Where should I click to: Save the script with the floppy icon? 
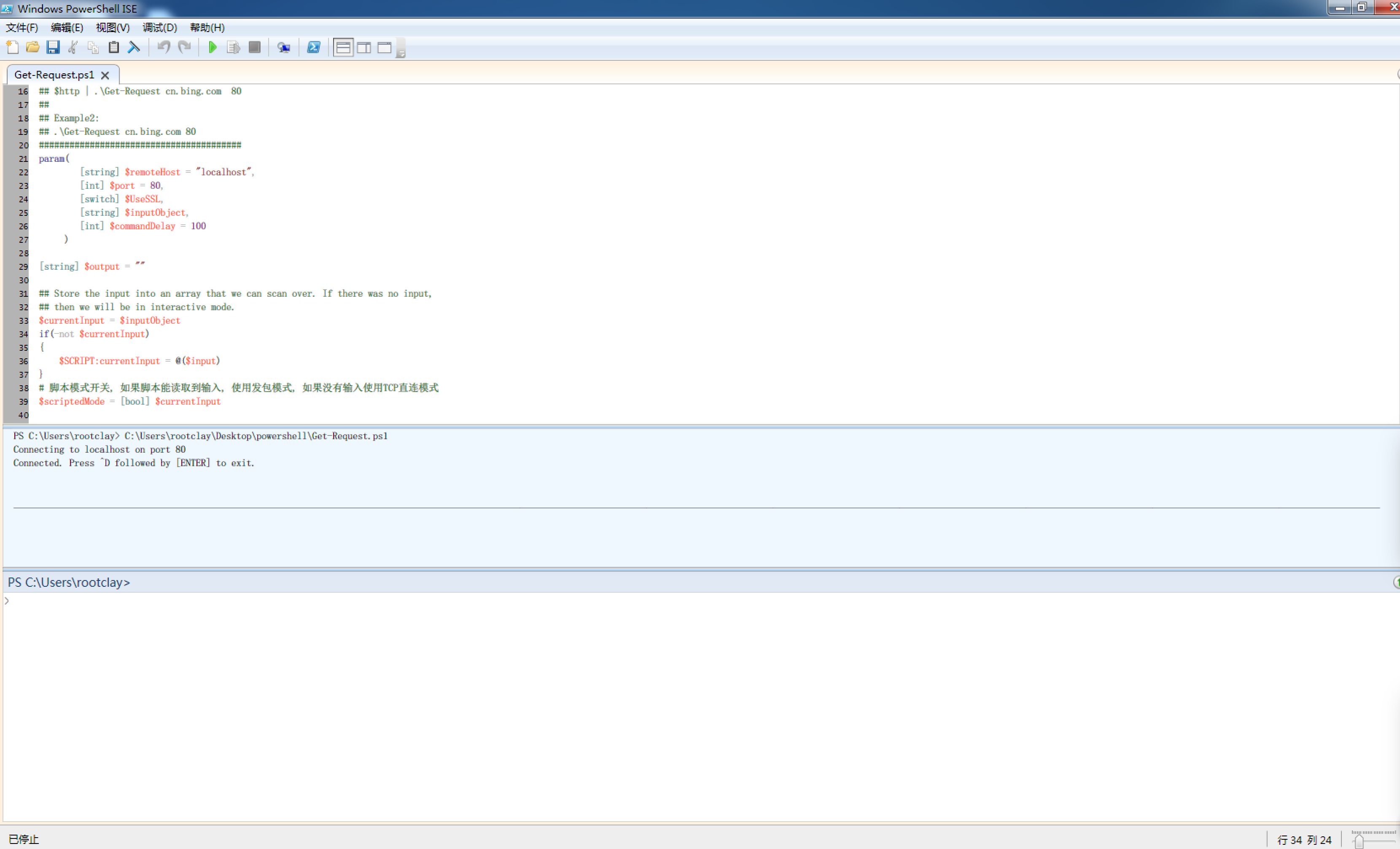[53, 47]
